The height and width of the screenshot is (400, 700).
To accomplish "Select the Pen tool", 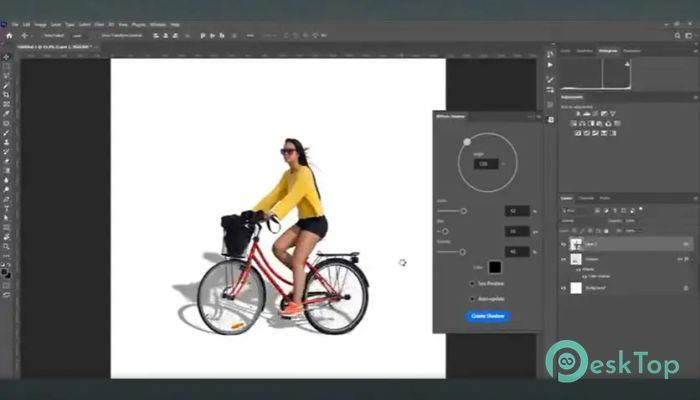I will pyautogui.click(x=6, y=199).
